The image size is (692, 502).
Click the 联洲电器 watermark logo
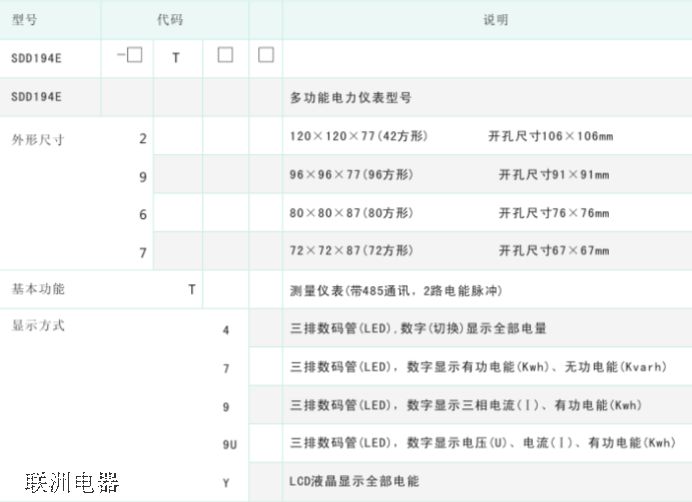point(72,483)
